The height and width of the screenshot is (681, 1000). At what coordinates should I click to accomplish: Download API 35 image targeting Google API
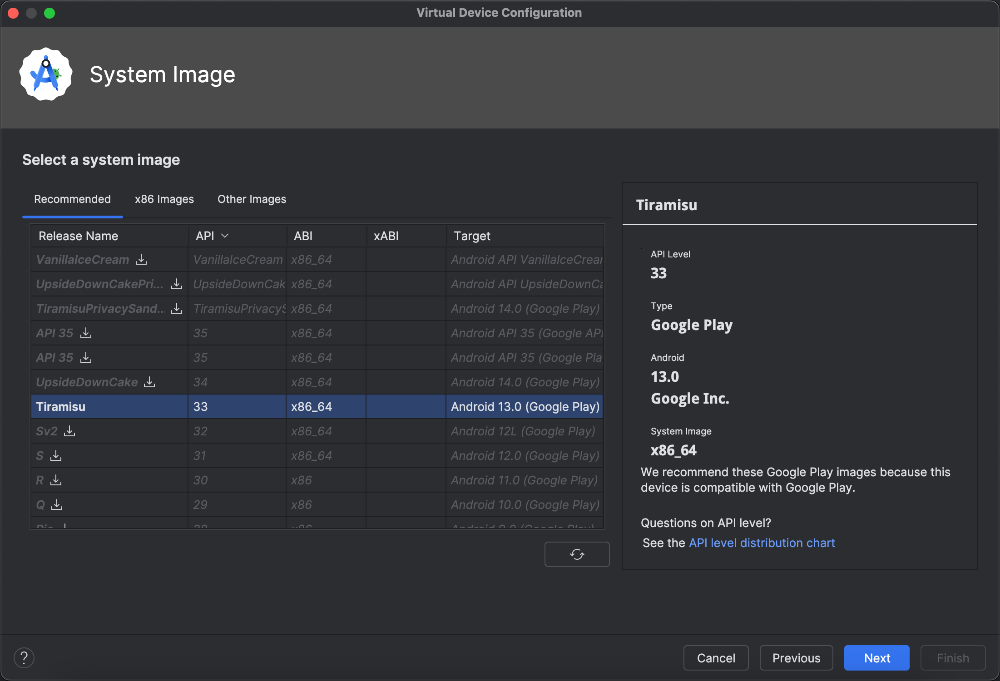click(x=85, y=333)
